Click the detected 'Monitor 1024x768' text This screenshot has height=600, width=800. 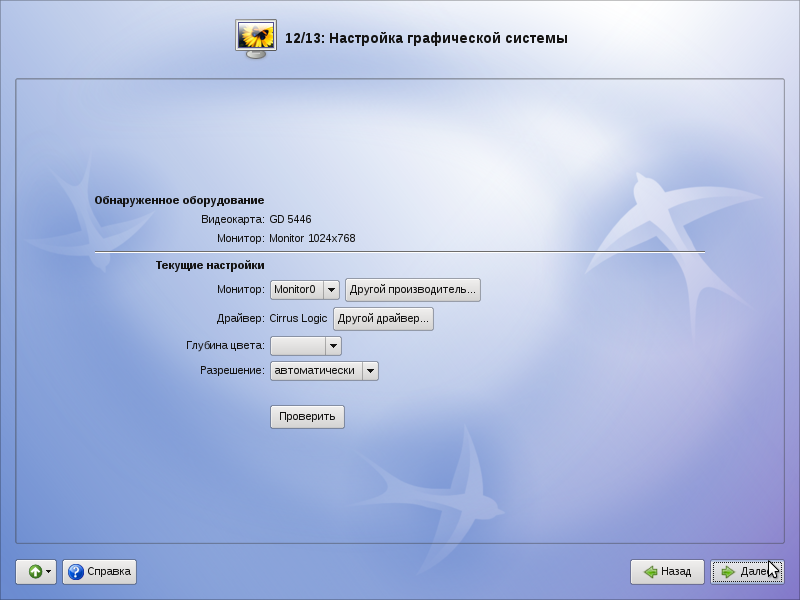click(312, 239)
